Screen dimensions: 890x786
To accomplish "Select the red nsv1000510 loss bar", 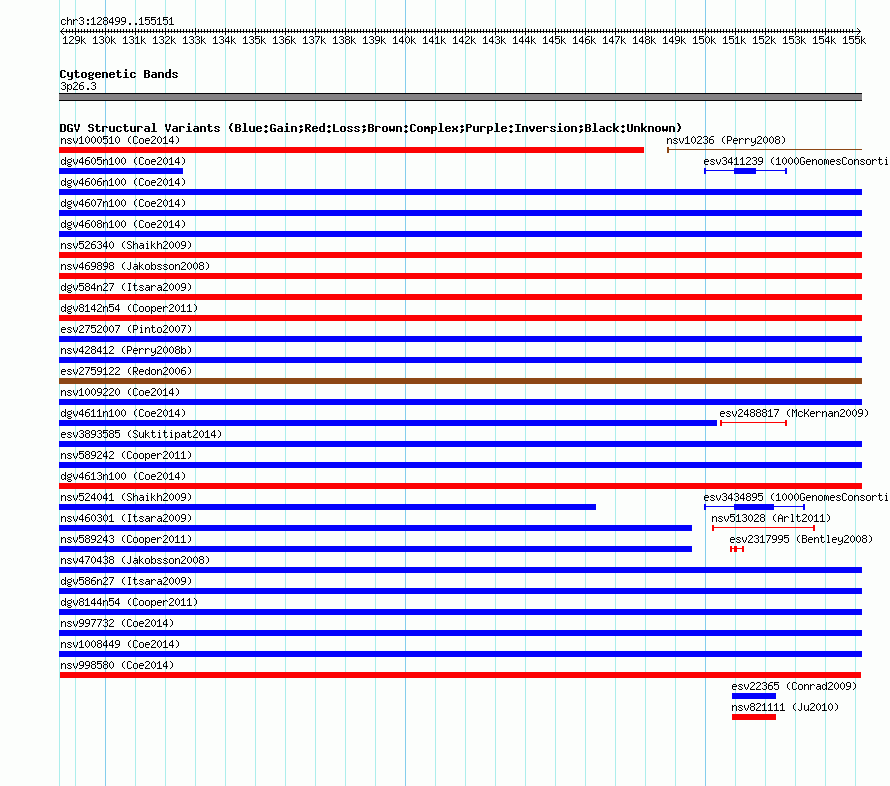I will pyautogui.click(x=351, y=150).
